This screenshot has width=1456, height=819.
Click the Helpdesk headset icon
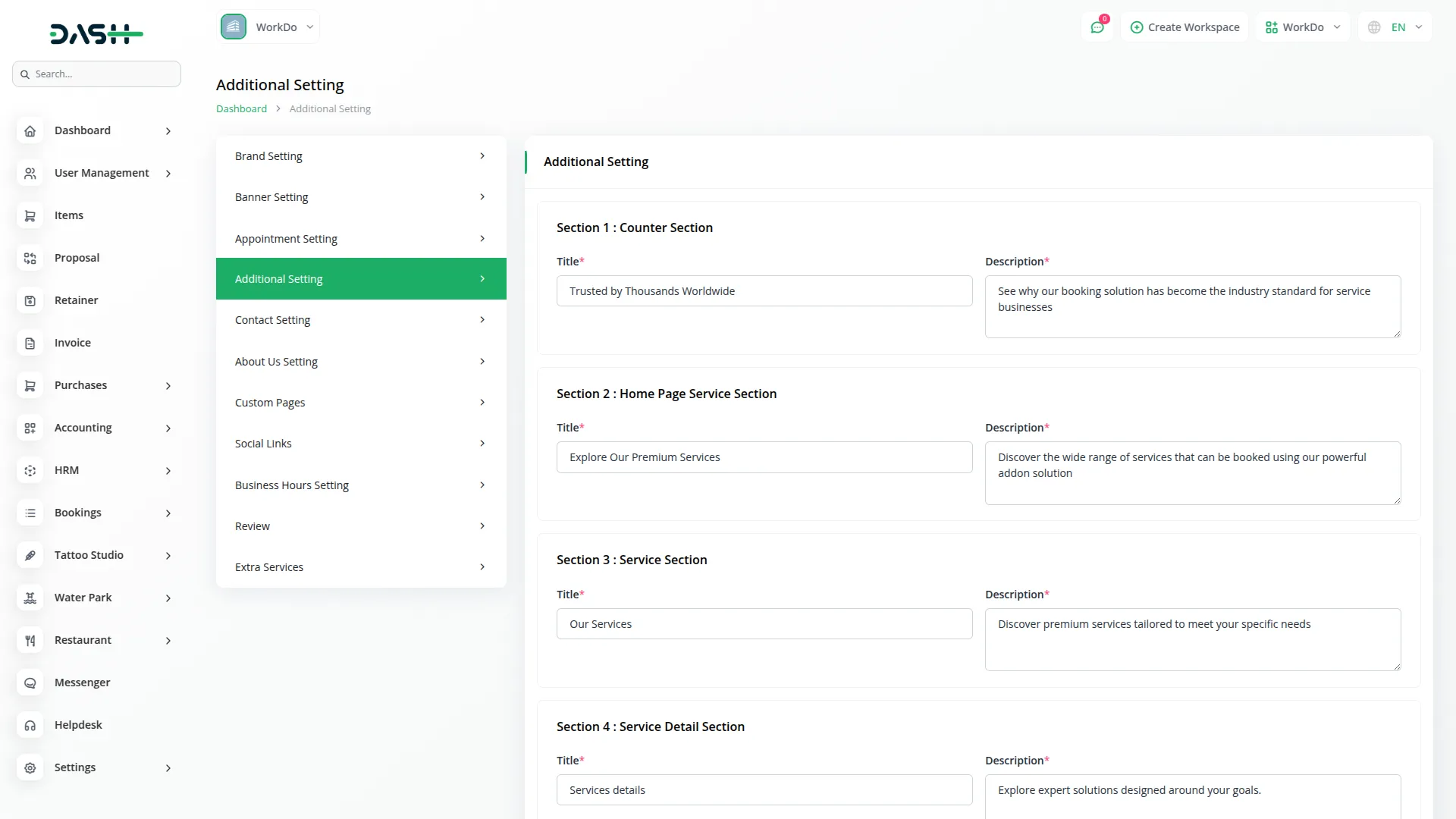pos(30,725)
